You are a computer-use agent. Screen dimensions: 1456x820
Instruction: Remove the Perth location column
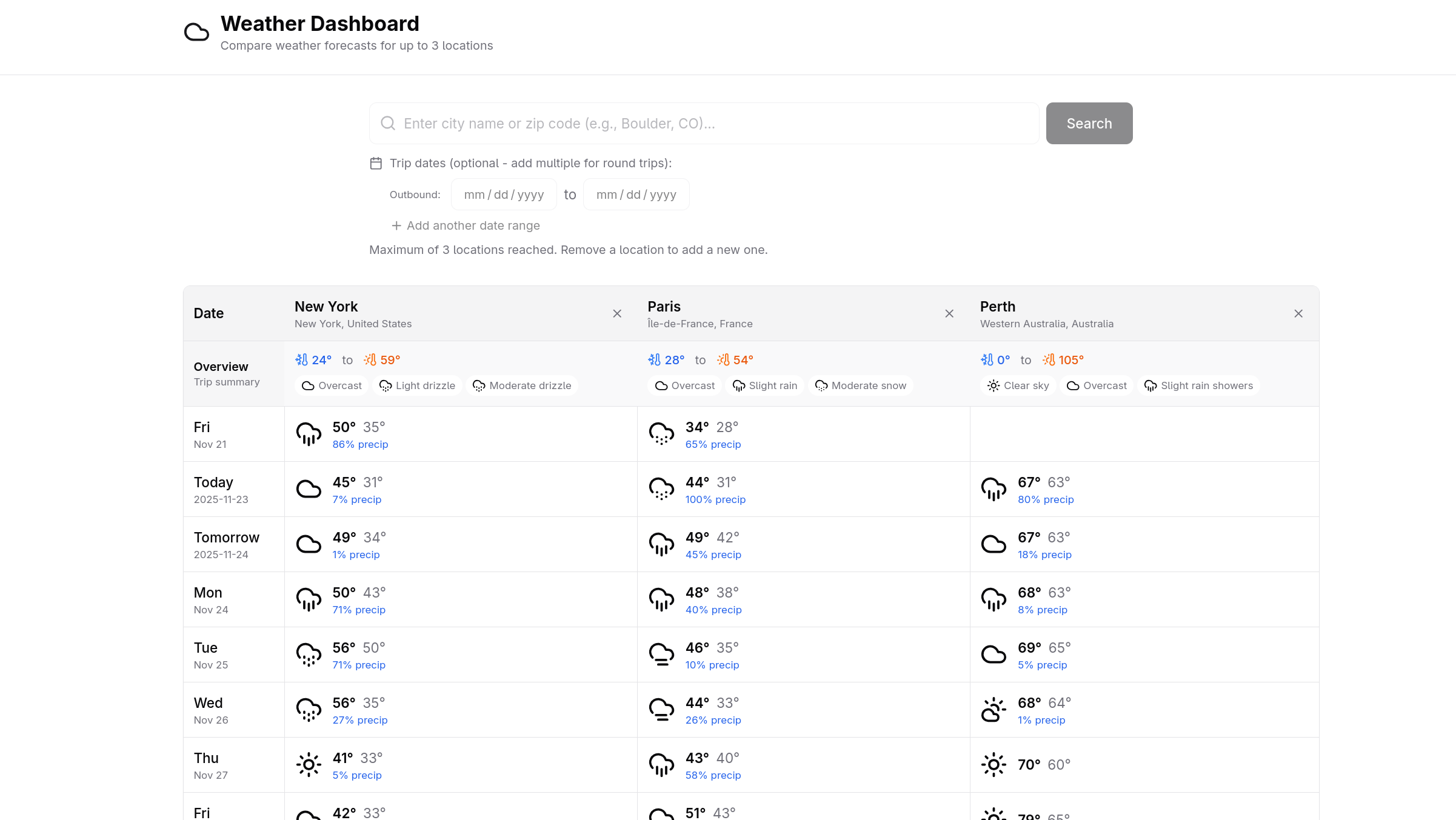click(x=1298, y=313)
